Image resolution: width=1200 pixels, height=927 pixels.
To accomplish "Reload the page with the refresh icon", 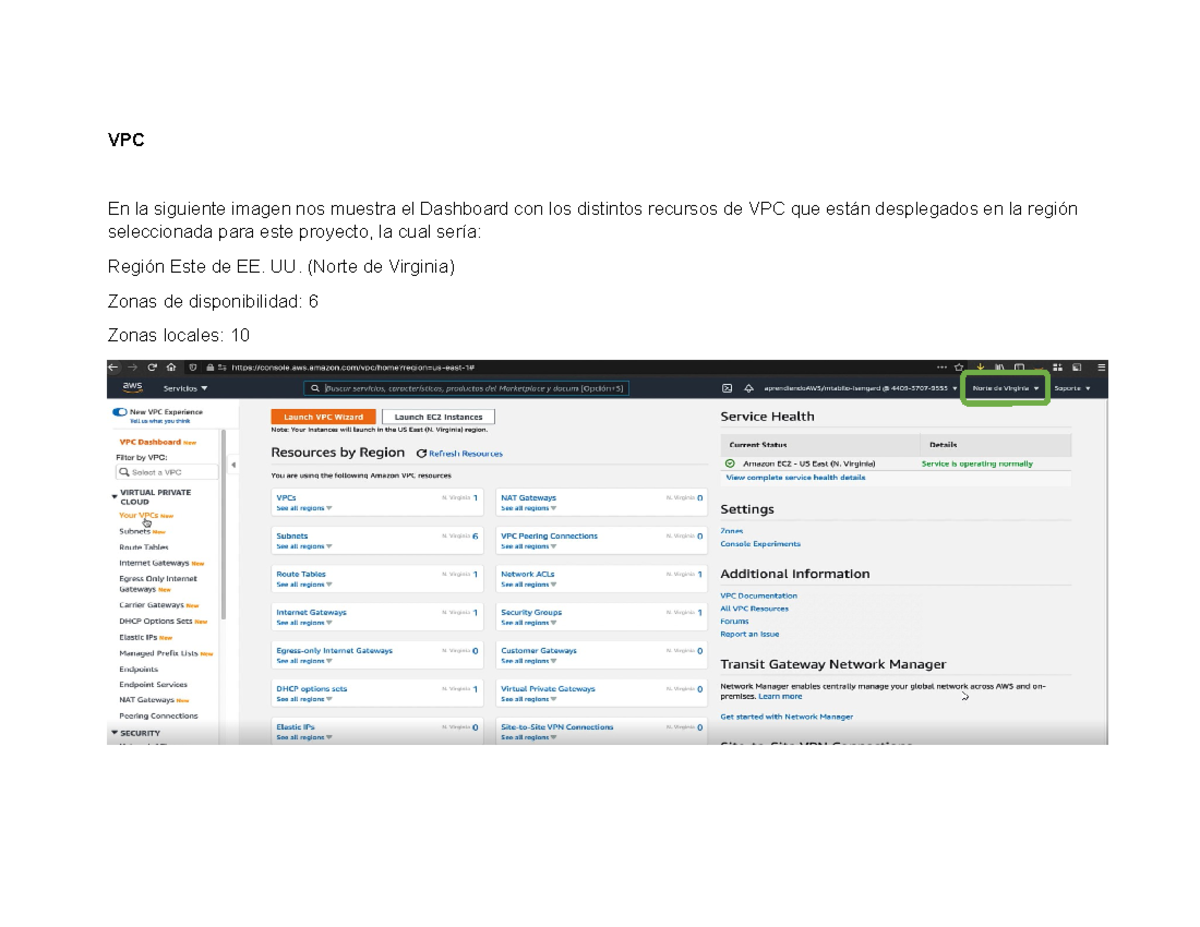I will click(152, 367).
